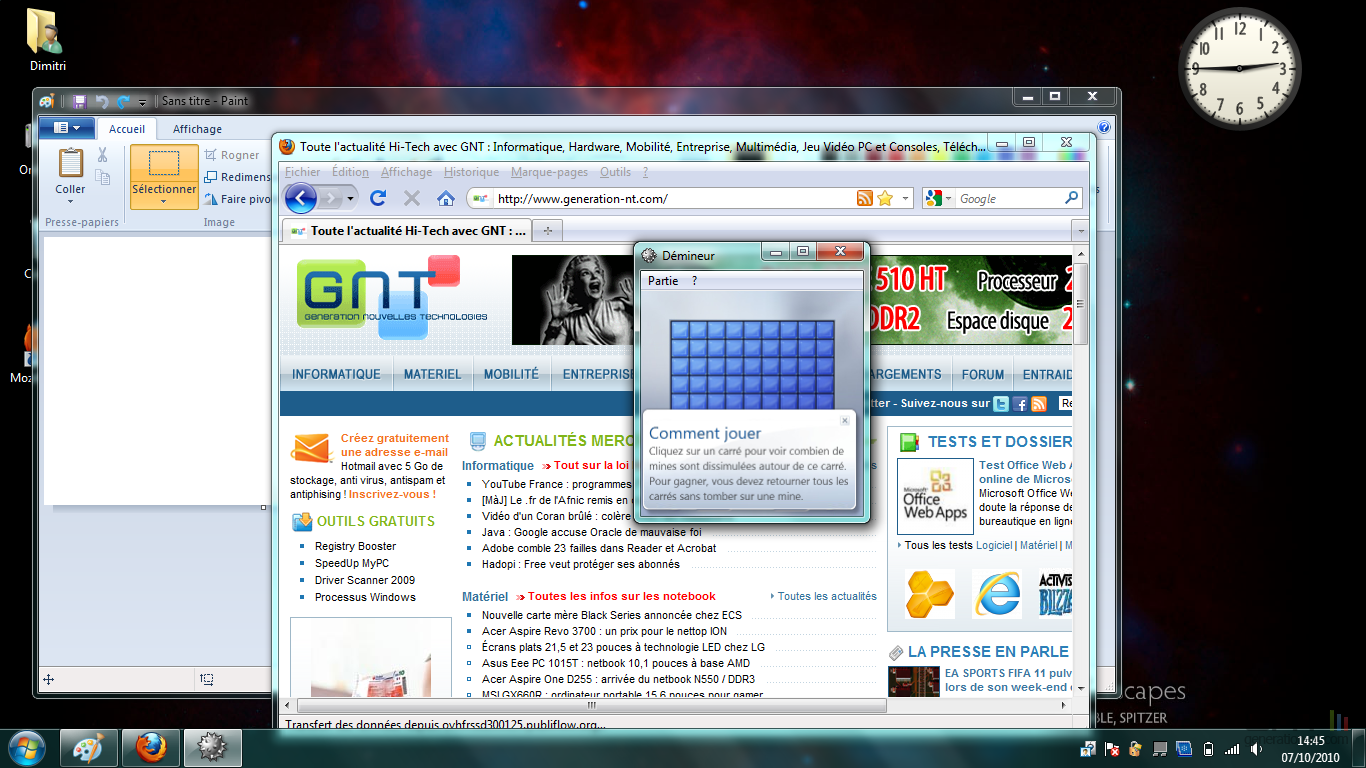Open the INFORMATIQUE site navigation tab
This screenshot has width=1366, height=768.
336,374
